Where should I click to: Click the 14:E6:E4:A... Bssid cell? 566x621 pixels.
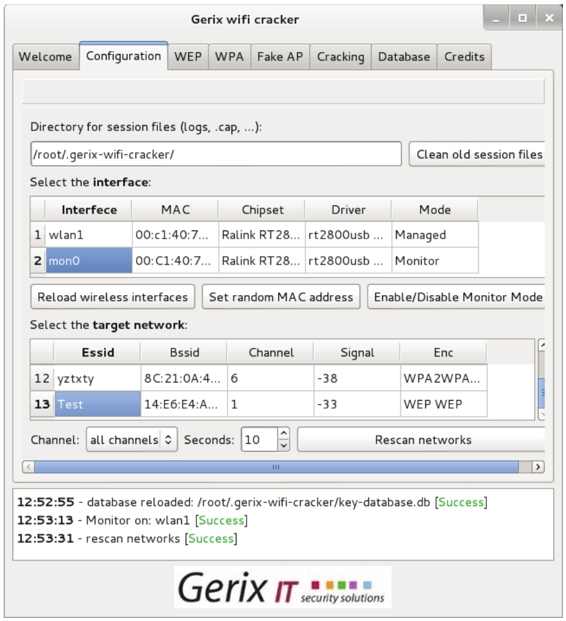184,404
